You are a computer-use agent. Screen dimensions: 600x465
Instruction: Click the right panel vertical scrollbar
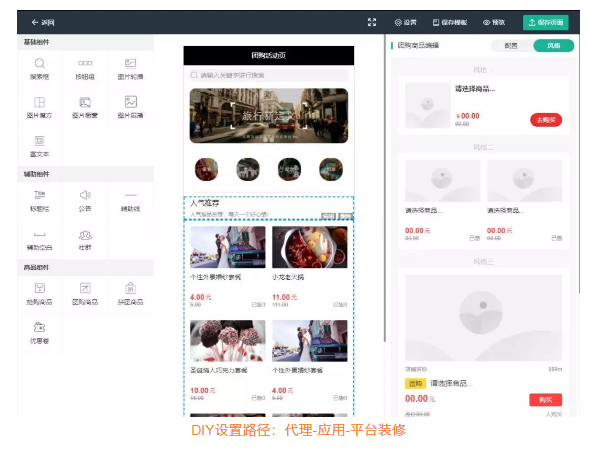[x=579, y=165]
